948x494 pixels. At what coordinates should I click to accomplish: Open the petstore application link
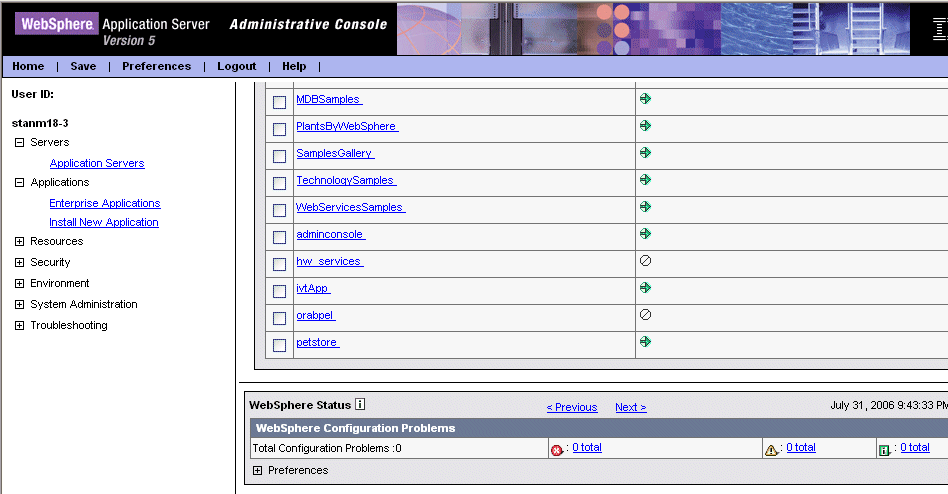[x=318, y=342]
